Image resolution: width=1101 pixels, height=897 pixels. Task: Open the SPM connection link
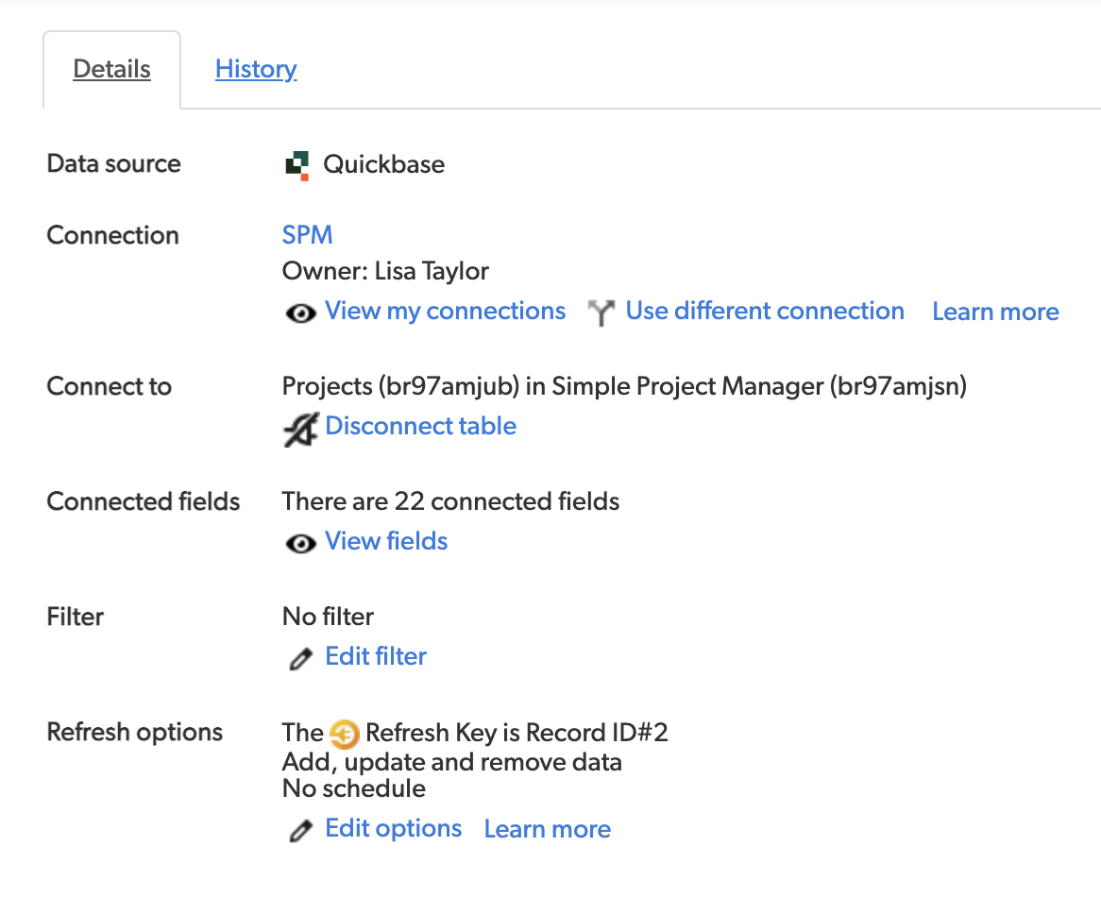click(x=307, y=235)
